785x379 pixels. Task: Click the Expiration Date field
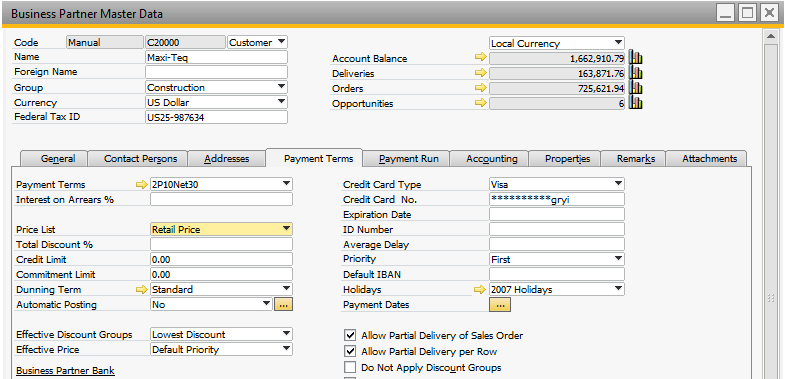pos(557,214)
